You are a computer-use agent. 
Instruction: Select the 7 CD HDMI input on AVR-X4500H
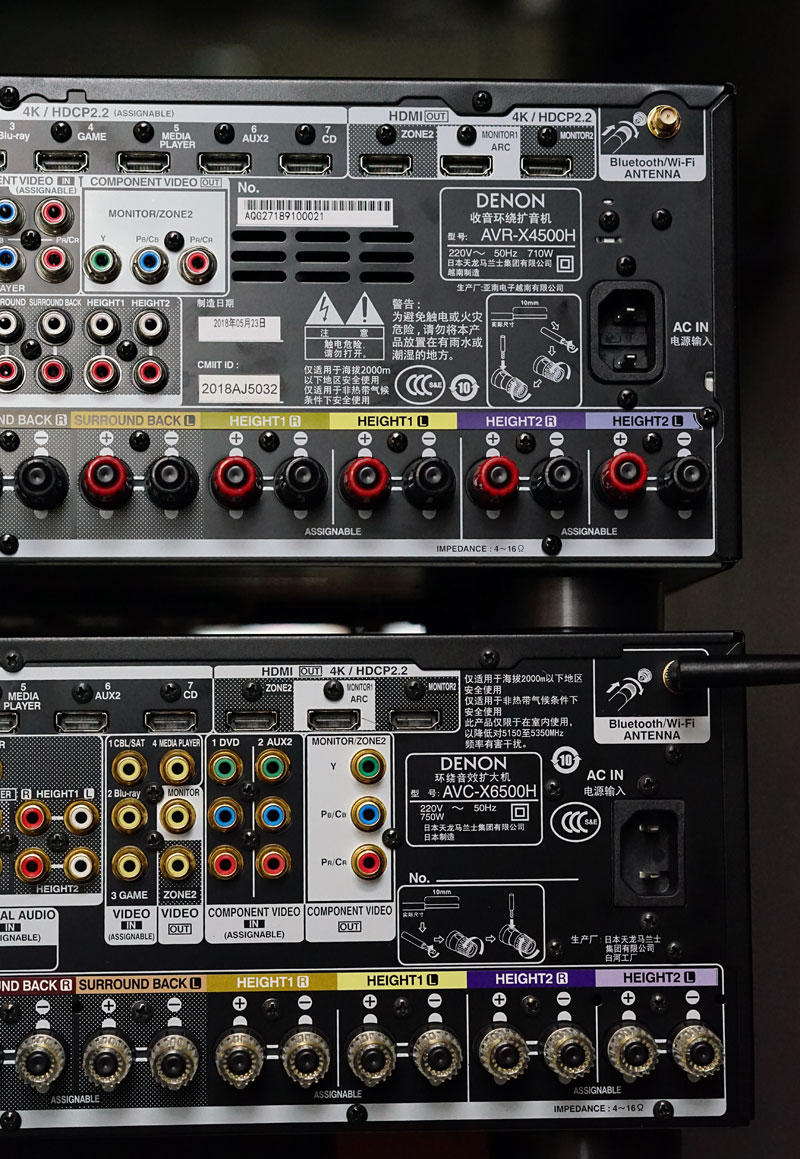click(305, 163)
